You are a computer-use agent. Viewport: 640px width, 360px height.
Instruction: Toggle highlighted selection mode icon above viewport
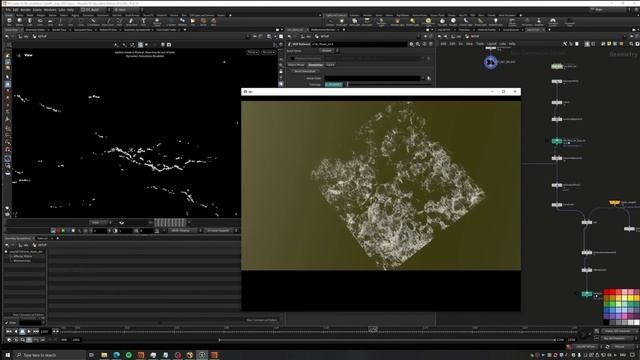coord(140,44)
